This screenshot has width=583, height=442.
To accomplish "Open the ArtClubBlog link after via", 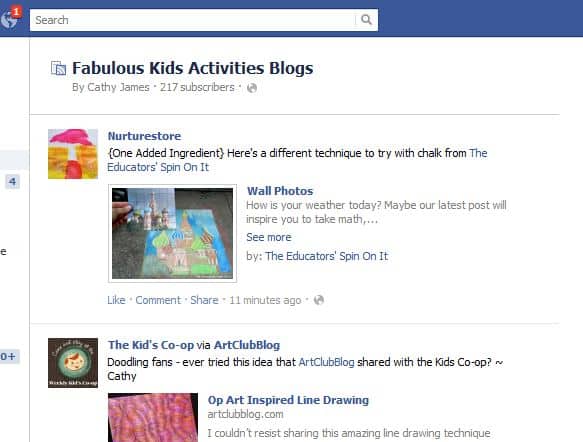I will (247, 345).
